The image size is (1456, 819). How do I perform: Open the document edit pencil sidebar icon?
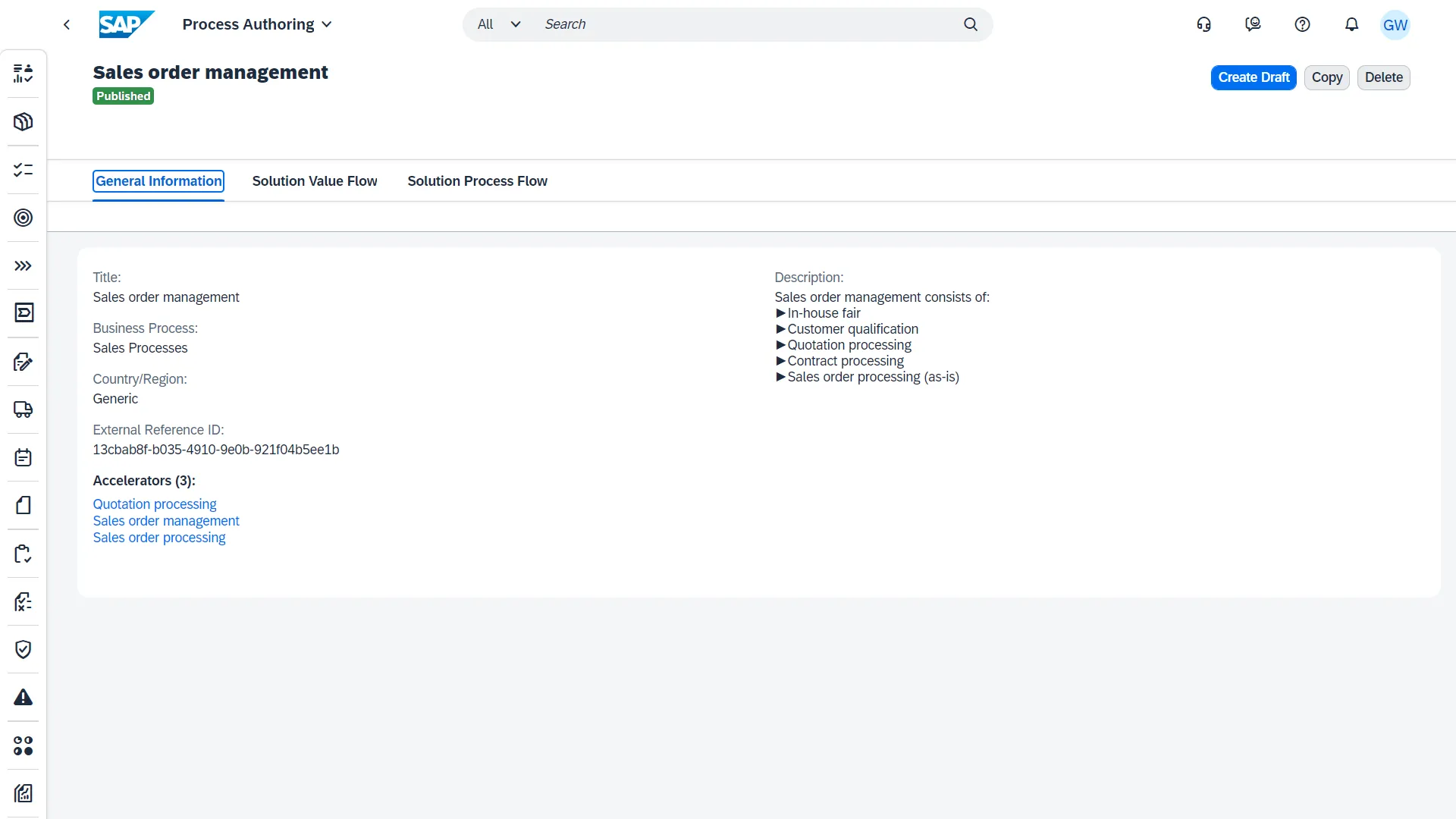coord(24,362)
